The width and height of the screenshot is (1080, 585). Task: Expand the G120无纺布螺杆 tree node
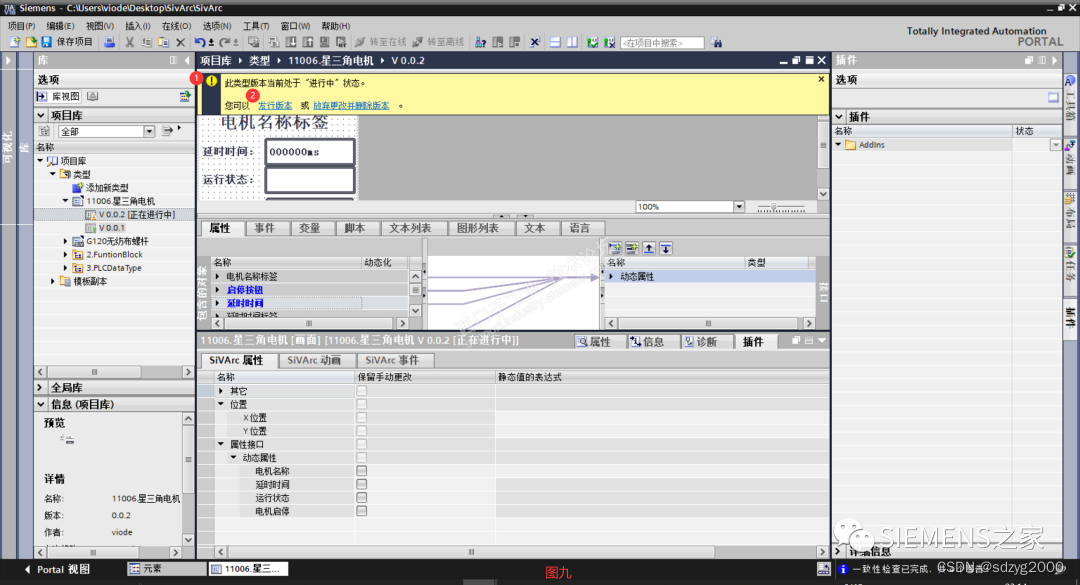pos(65,241)
